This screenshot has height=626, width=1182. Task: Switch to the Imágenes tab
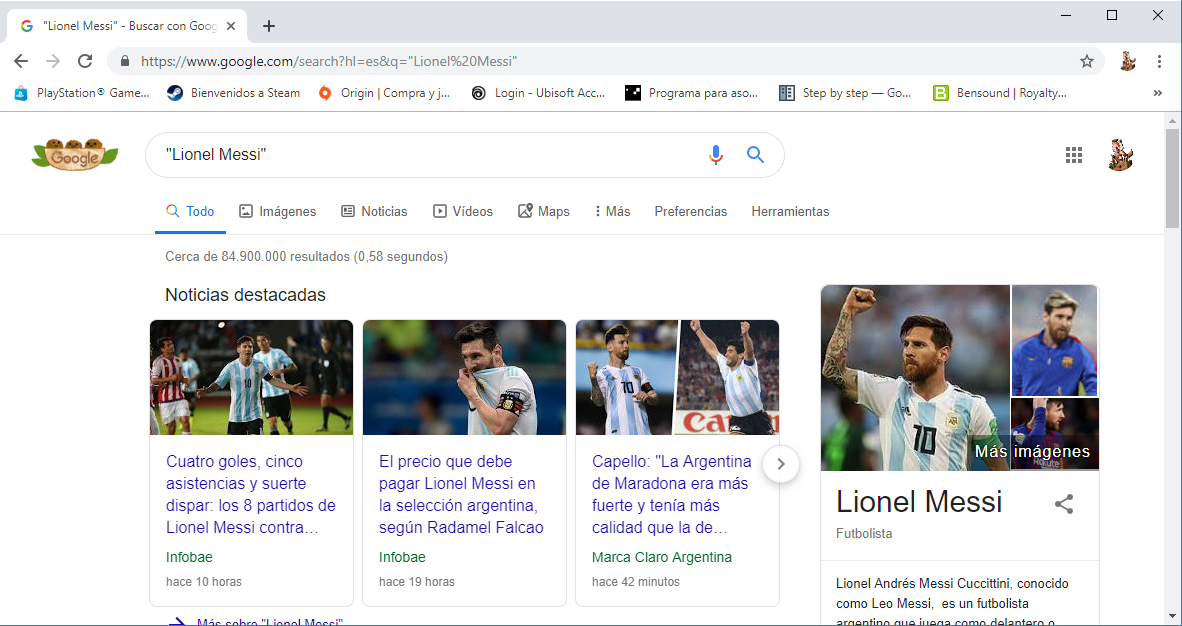[x=277, y=211]
